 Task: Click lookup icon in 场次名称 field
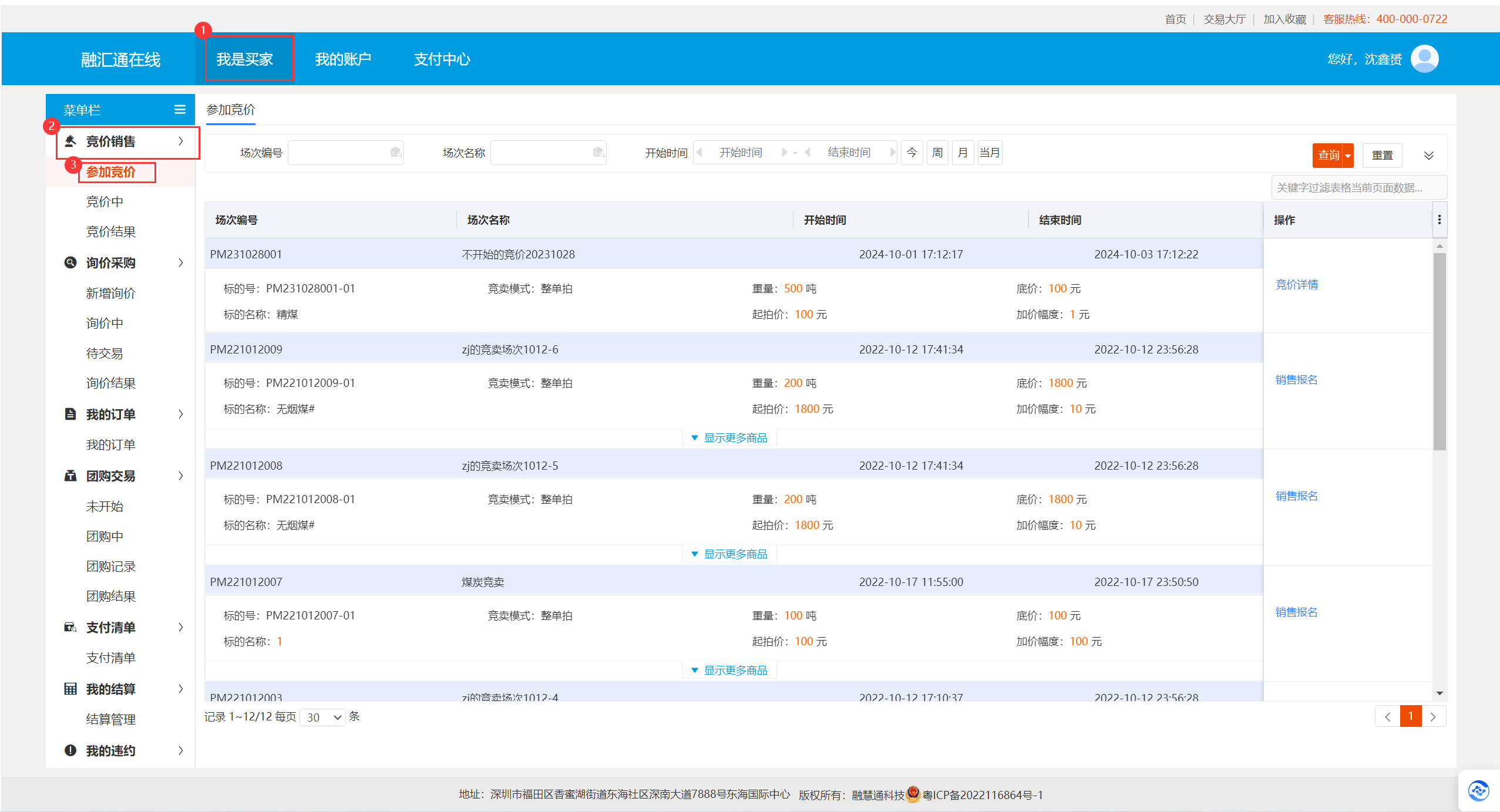tap(598, 153)
